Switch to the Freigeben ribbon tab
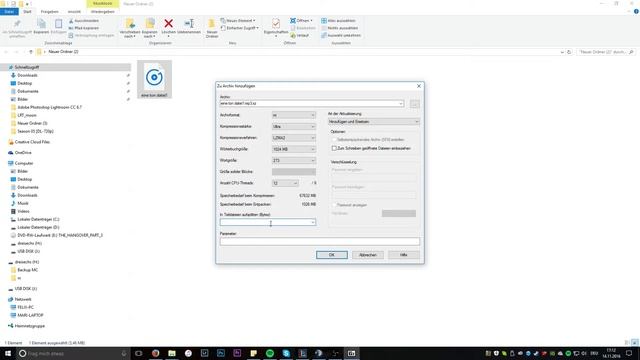 [50, 12]
